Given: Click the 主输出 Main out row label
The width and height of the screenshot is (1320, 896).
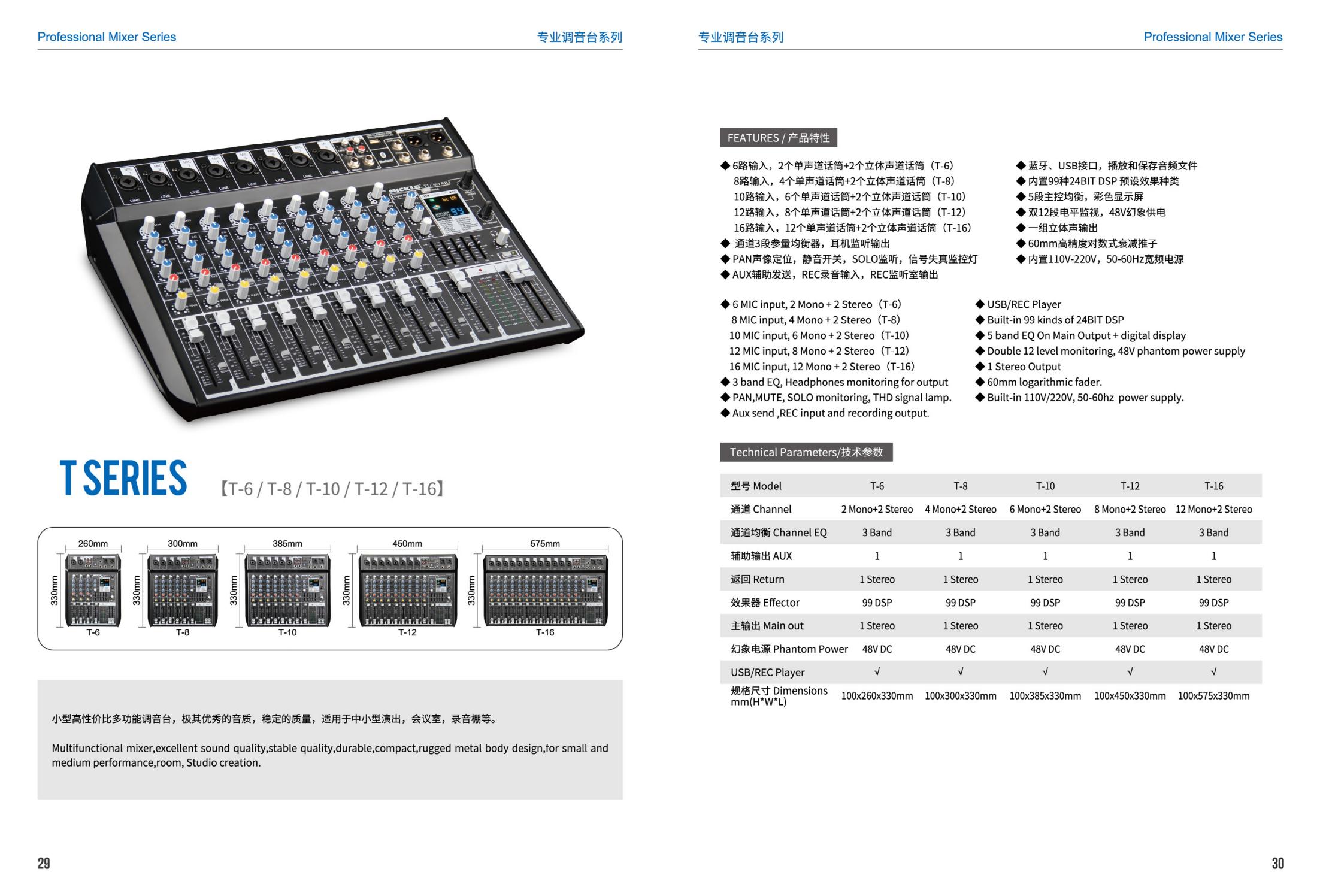Looking at the screenshot, I should (767, 626).
